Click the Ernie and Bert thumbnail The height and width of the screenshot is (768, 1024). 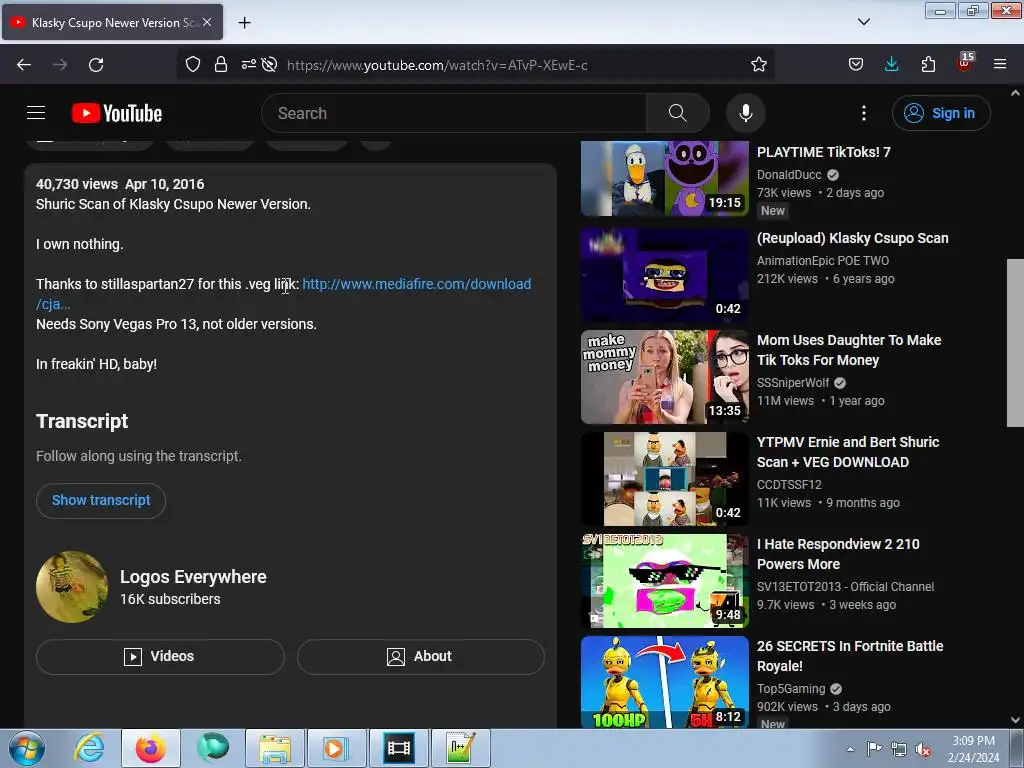point(665,479)
